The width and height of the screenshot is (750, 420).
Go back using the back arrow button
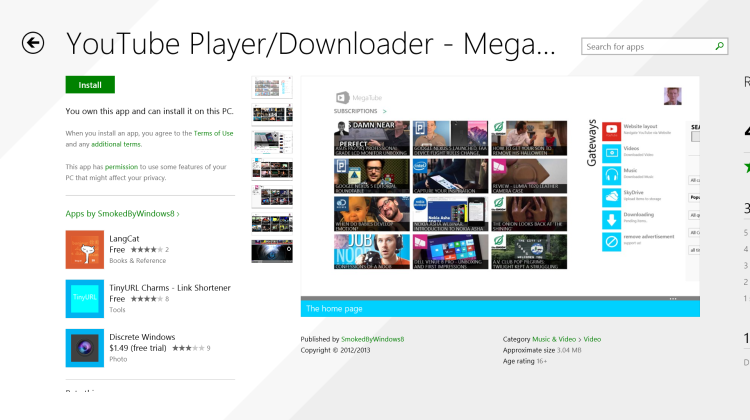(x=33, y=43)
